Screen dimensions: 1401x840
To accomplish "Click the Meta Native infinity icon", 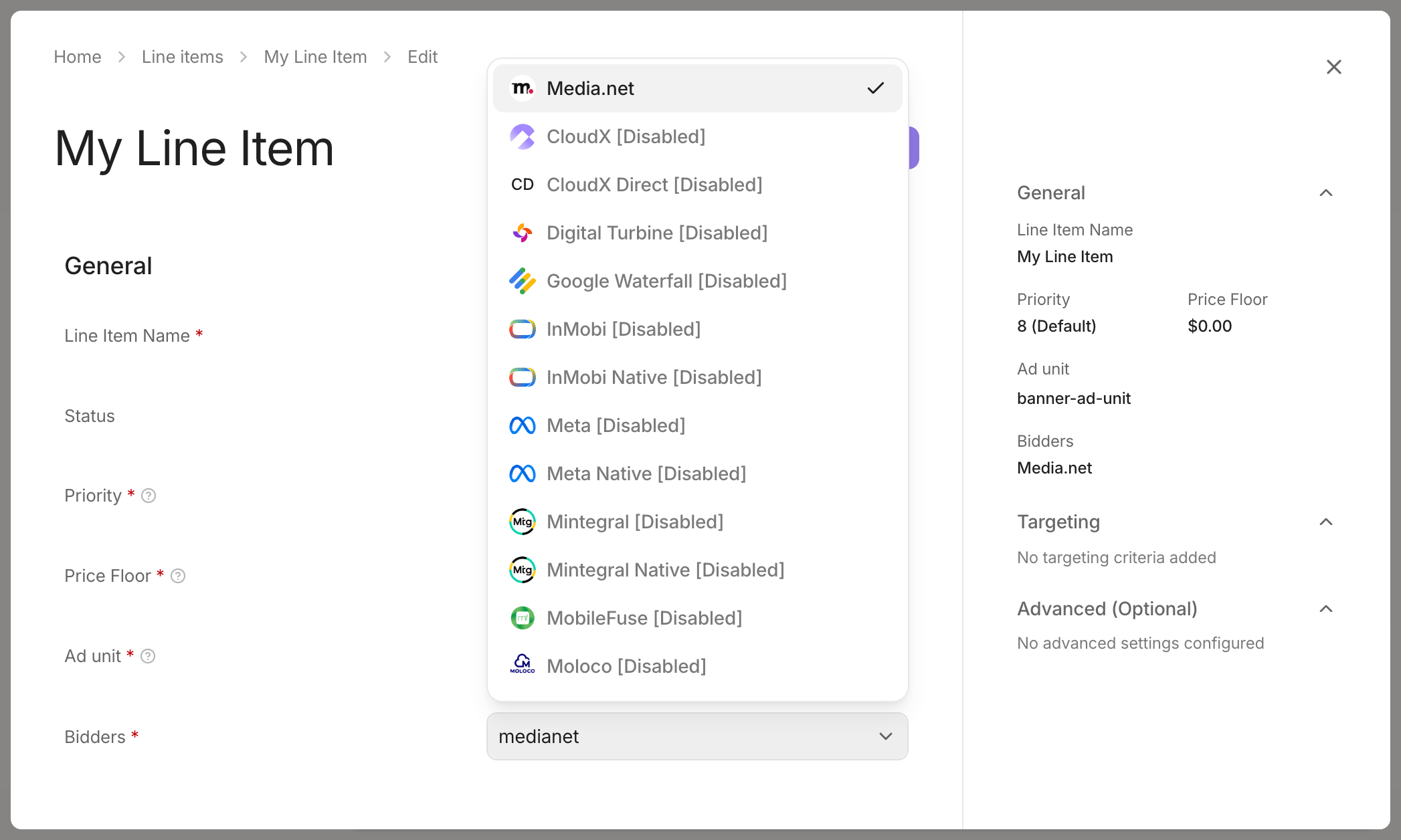I will [x=523, y=474].
